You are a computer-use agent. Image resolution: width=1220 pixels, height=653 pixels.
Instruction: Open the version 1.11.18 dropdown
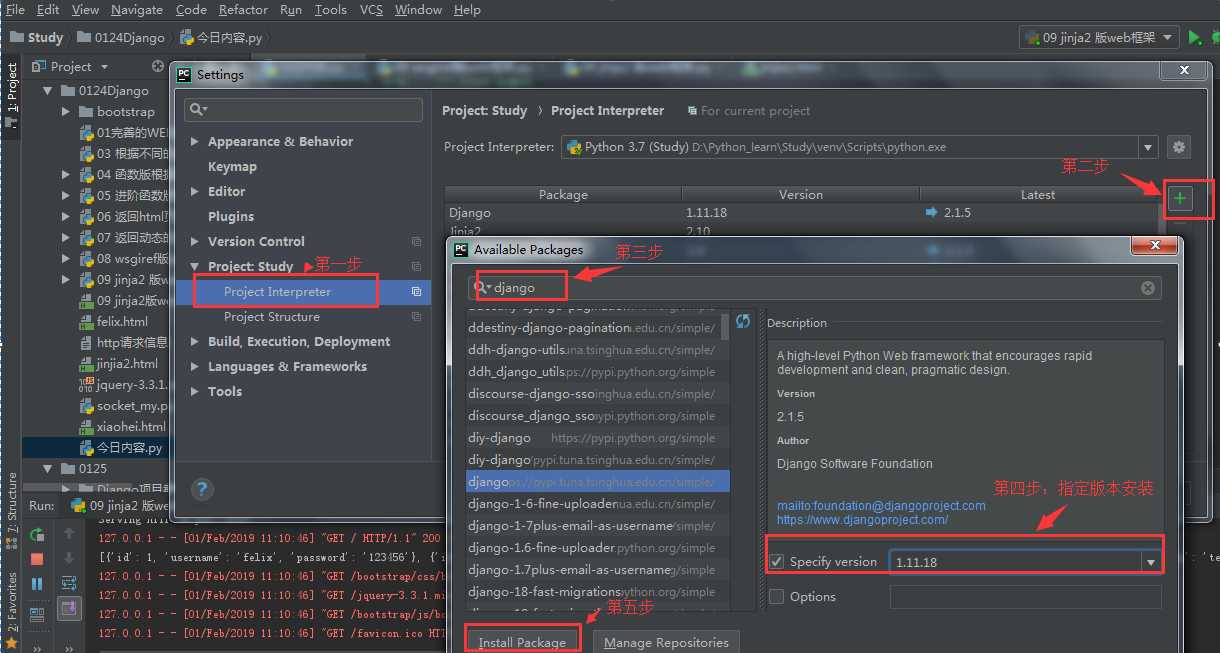[x=1151, y=563]
